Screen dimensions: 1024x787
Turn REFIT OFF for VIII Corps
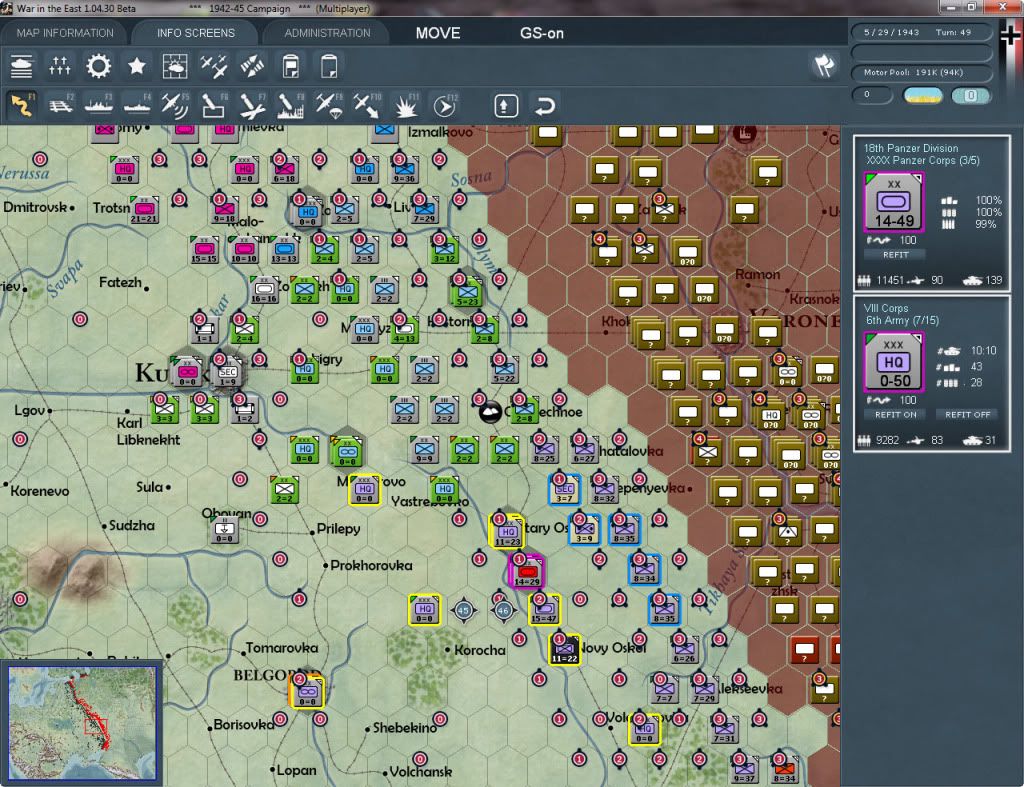tap(967, 415)
